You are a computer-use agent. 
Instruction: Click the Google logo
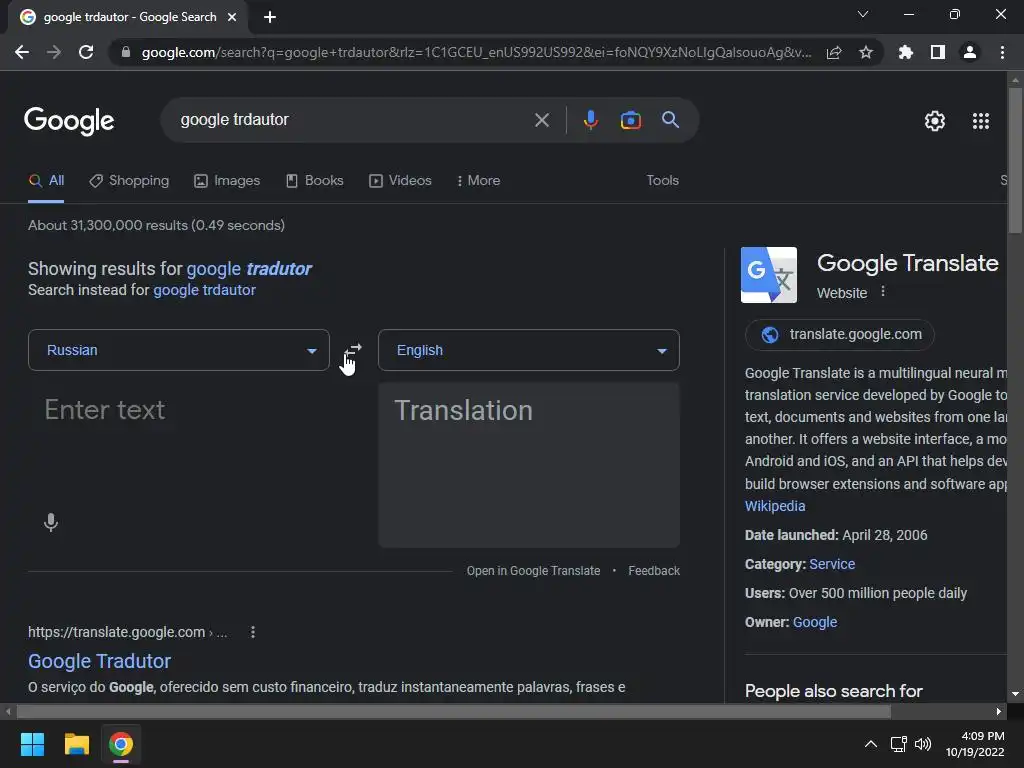click(x=69, y=121)
